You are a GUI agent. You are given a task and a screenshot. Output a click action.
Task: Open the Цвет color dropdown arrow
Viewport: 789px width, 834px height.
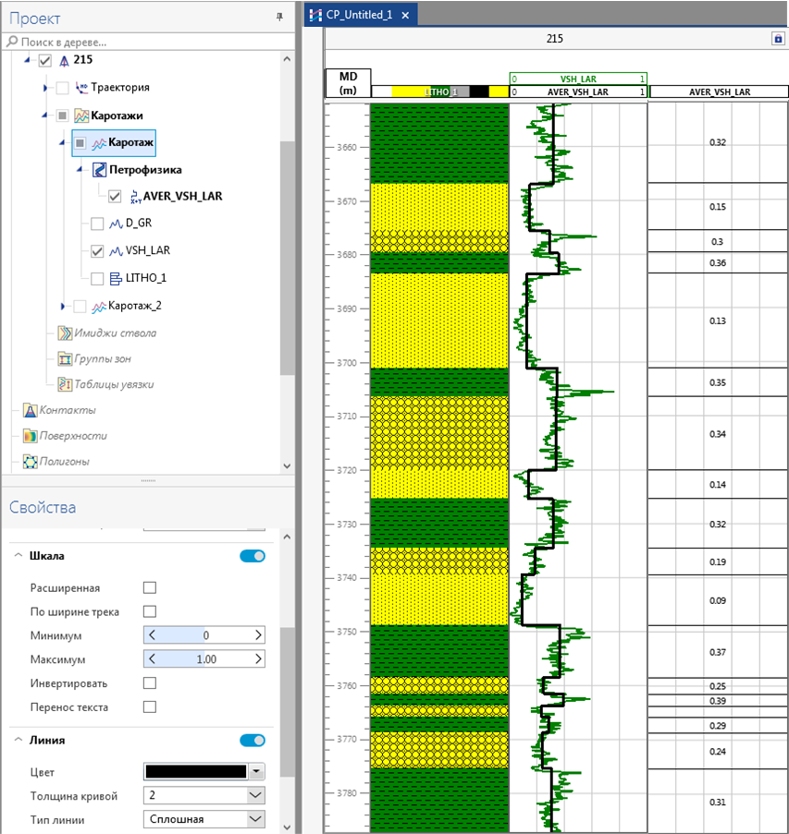click(x=256, y=771)
